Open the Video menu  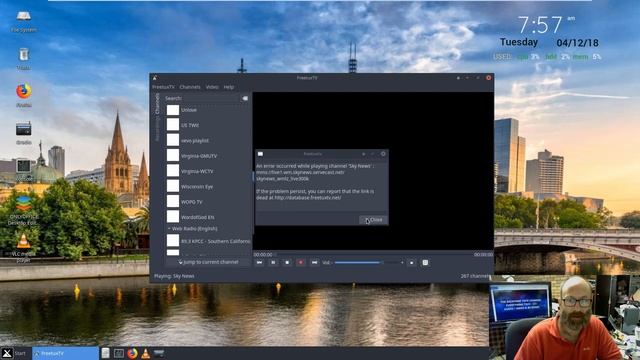pos(212,87)
